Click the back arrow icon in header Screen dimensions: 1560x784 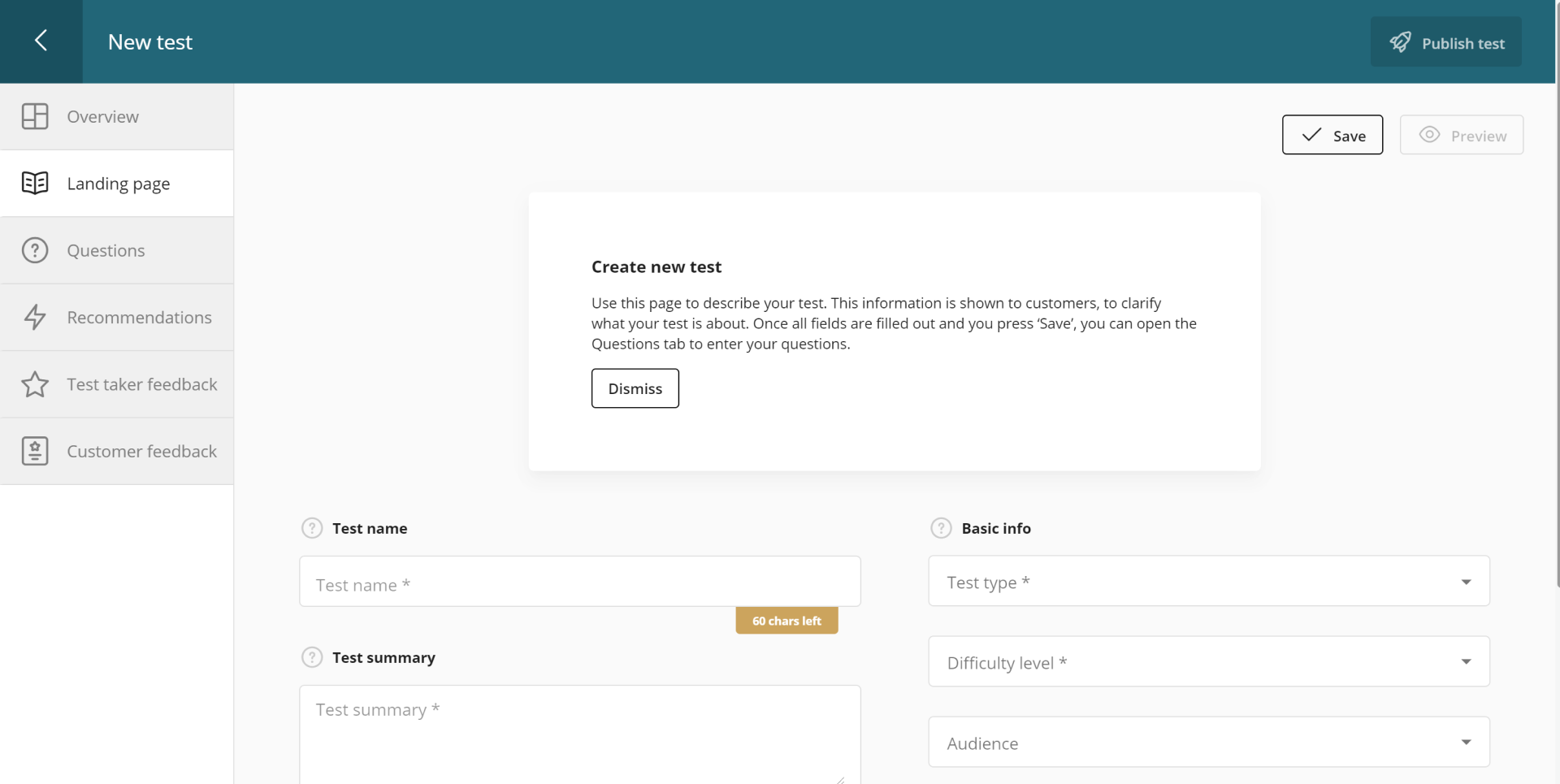click(x=41, y=41)
